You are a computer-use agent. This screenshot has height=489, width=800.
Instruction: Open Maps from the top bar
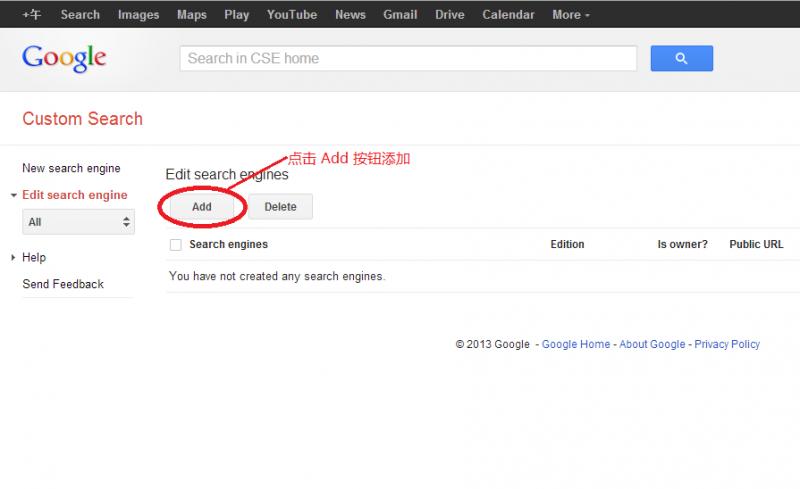191,15
